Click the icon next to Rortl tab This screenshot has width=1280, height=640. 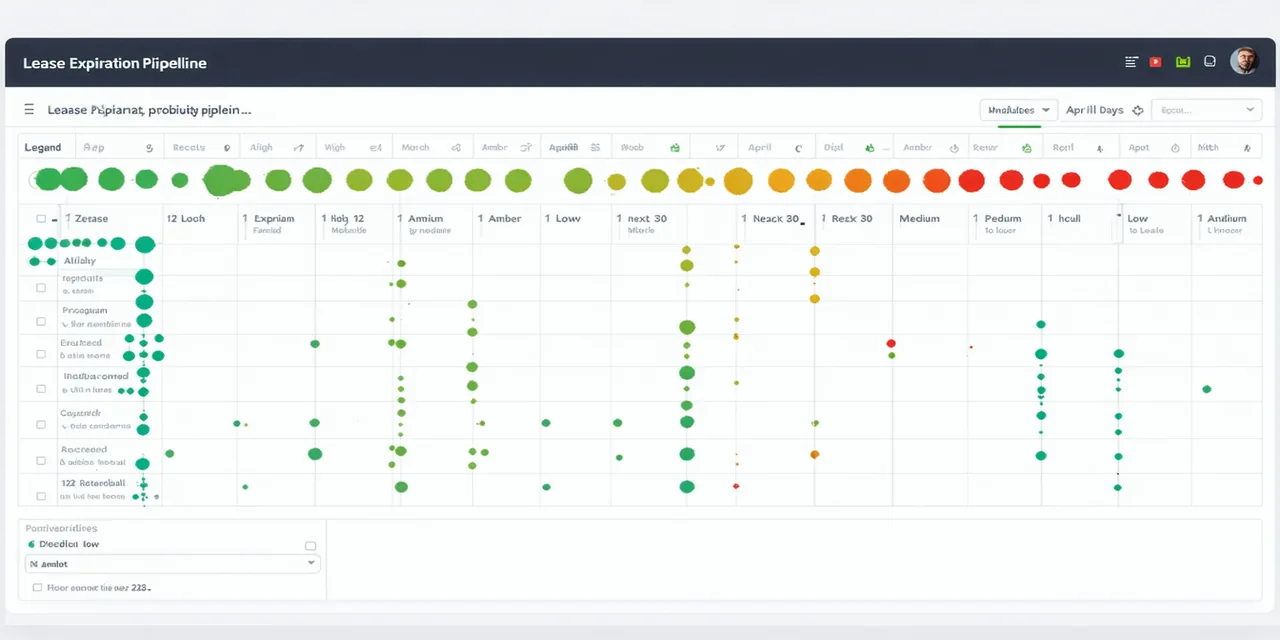1100,148
